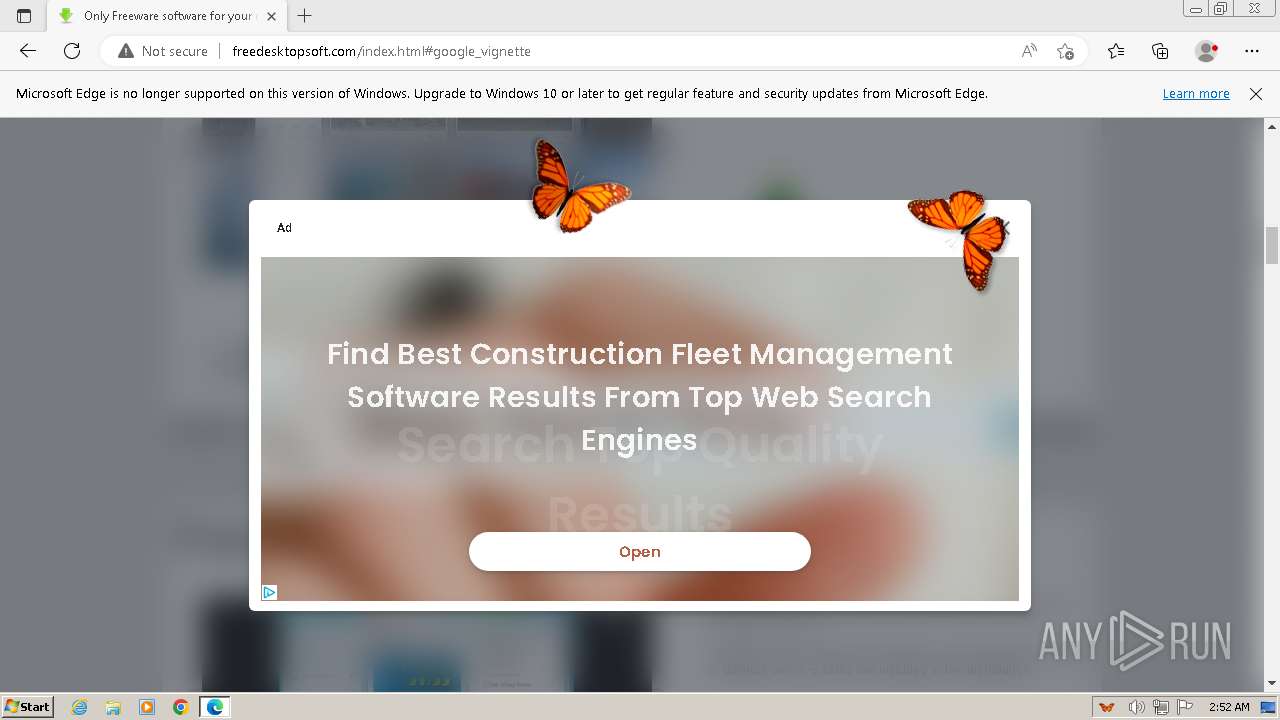1280x720 pixels.
Task: Click the page scrollbar up arrow
Action: (1272, 127)
